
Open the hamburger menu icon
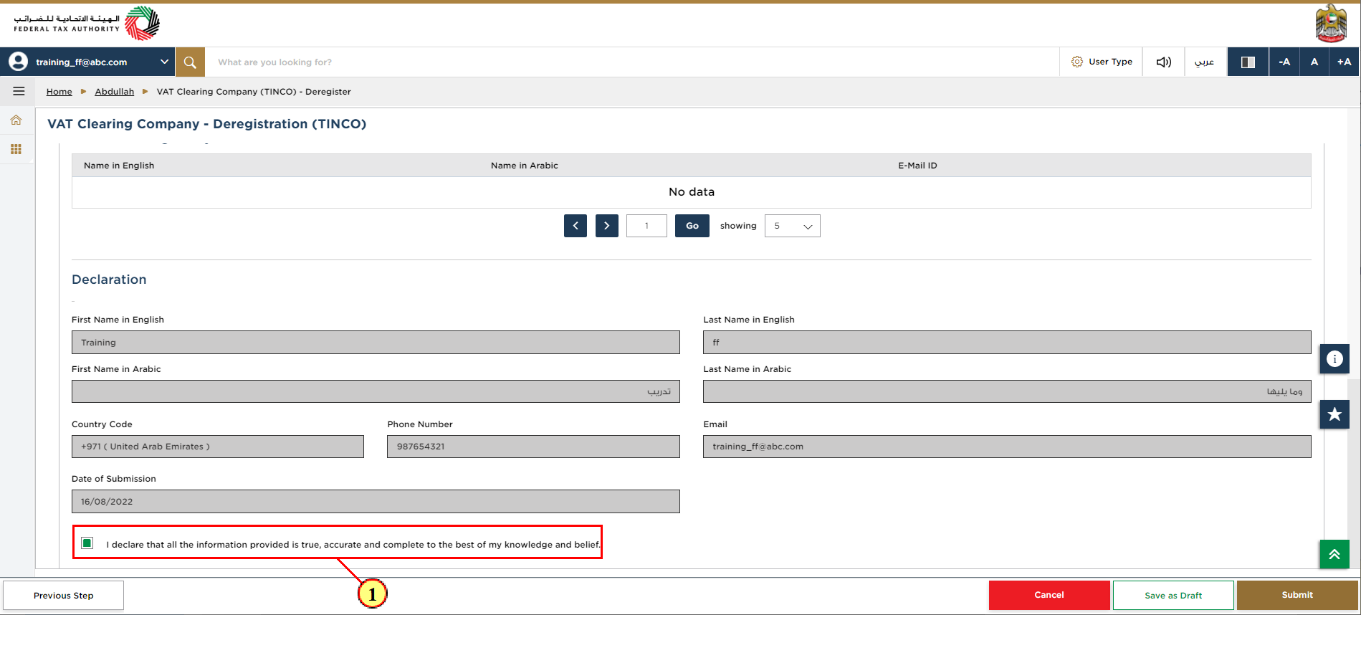(18, 91)
